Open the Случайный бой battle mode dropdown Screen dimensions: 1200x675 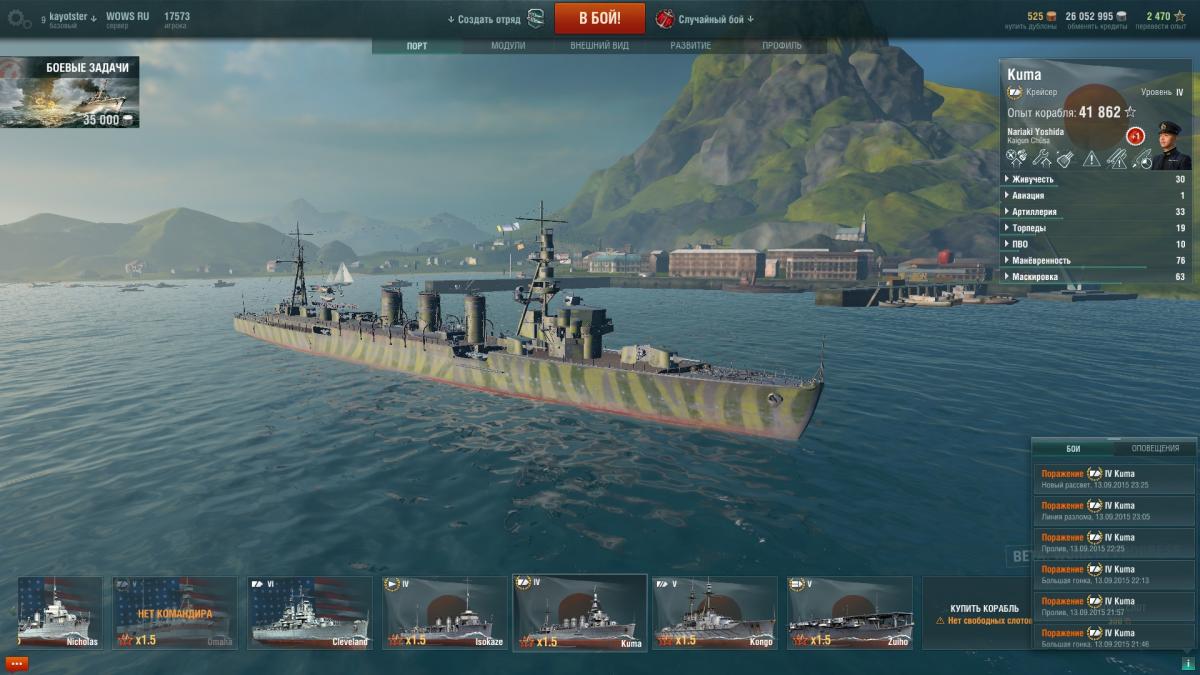point(716,19)
